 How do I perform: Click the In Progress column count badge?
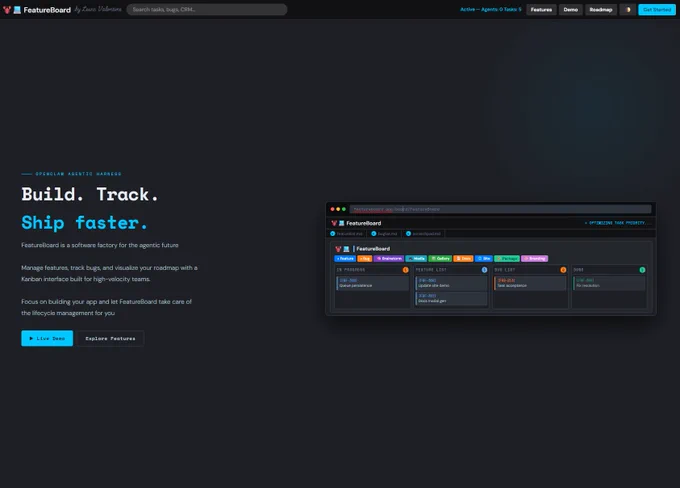(x=405, y=270)
